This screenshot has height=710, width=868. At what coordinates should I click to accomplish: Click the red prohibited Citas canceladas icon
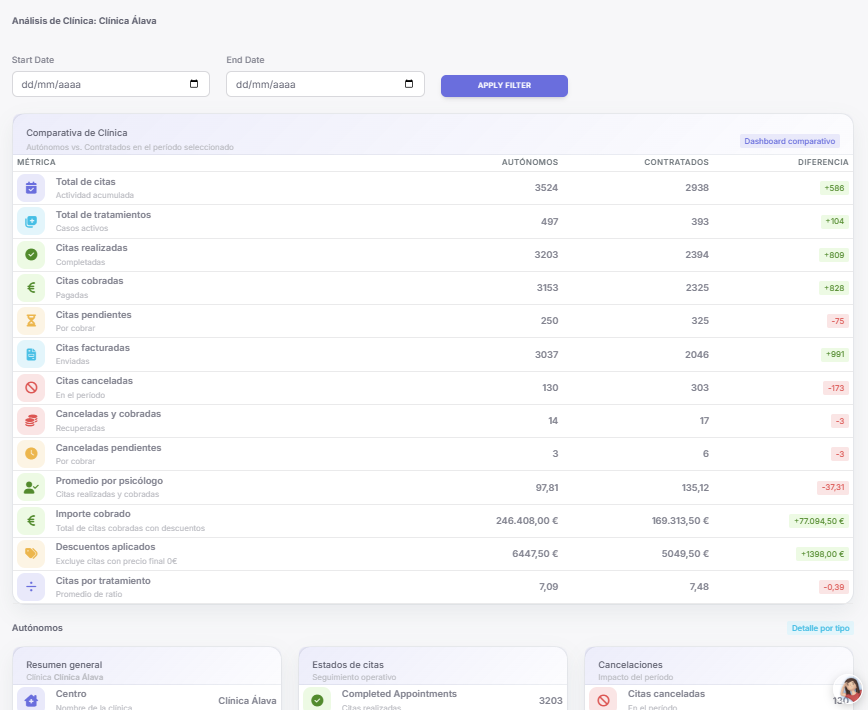pyautogui.click(x=31, y=387)
